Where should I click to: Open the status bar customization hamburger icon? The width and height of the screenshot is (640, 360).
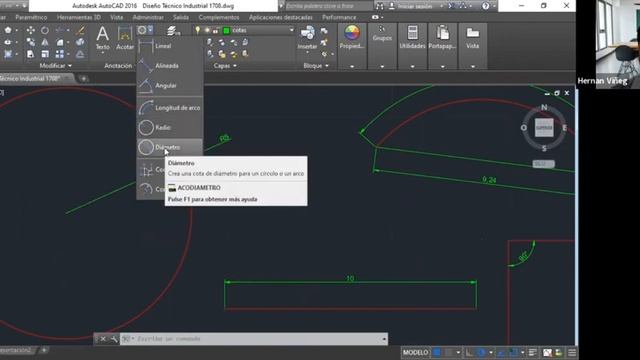(x=572, y=353)
